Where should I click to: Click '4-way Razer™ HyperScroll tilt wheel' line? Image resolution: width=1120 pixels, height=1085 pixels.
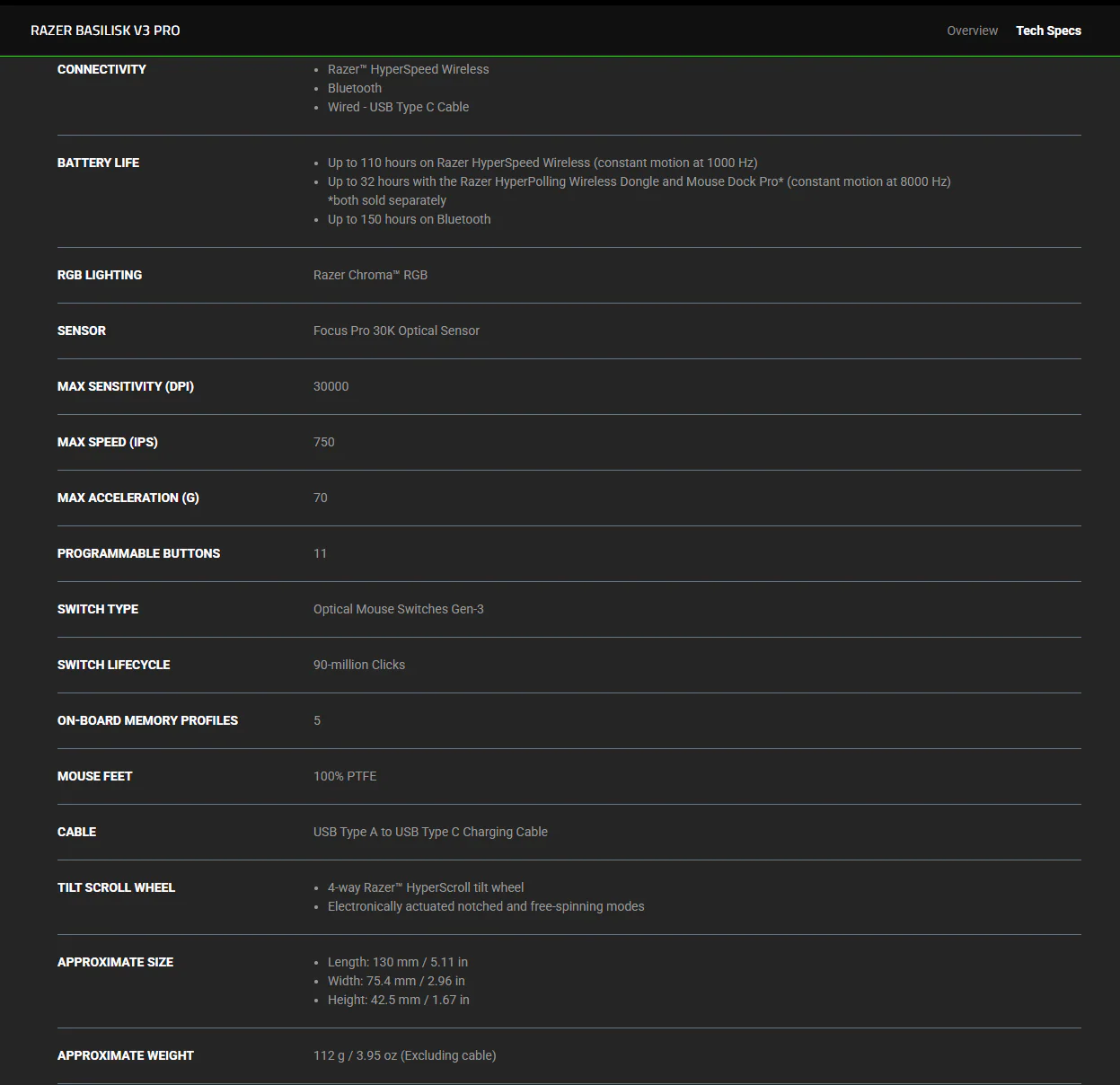426,887
